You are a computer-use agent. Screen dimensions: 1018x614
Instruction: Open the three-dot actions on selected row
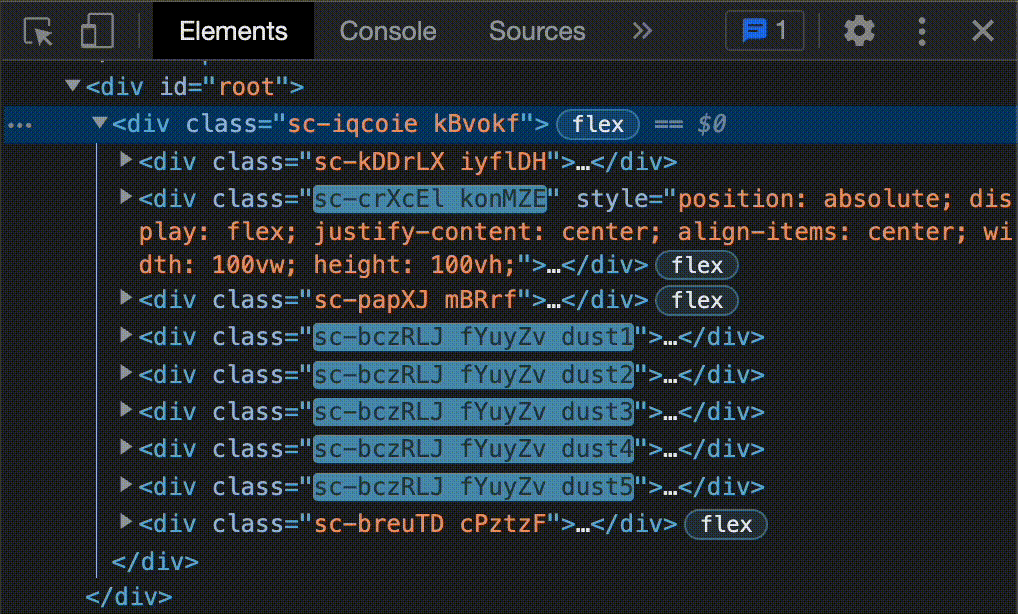[20, 125]
